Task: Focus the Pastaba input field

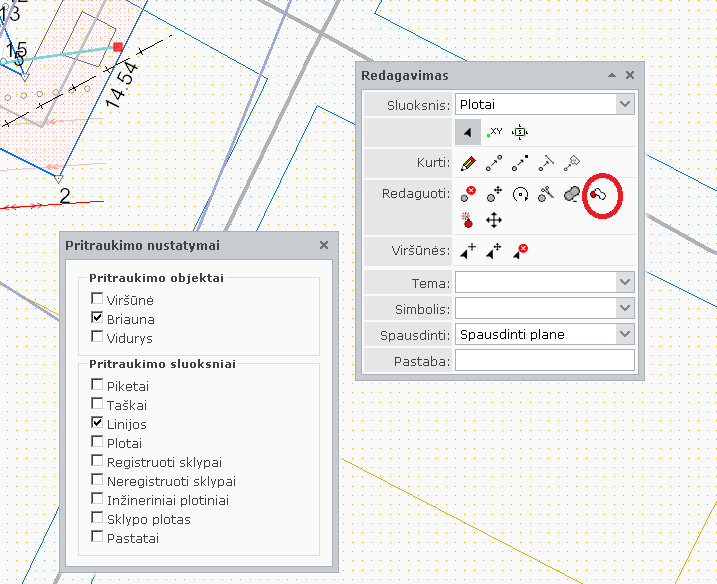Action: (545, 360)
